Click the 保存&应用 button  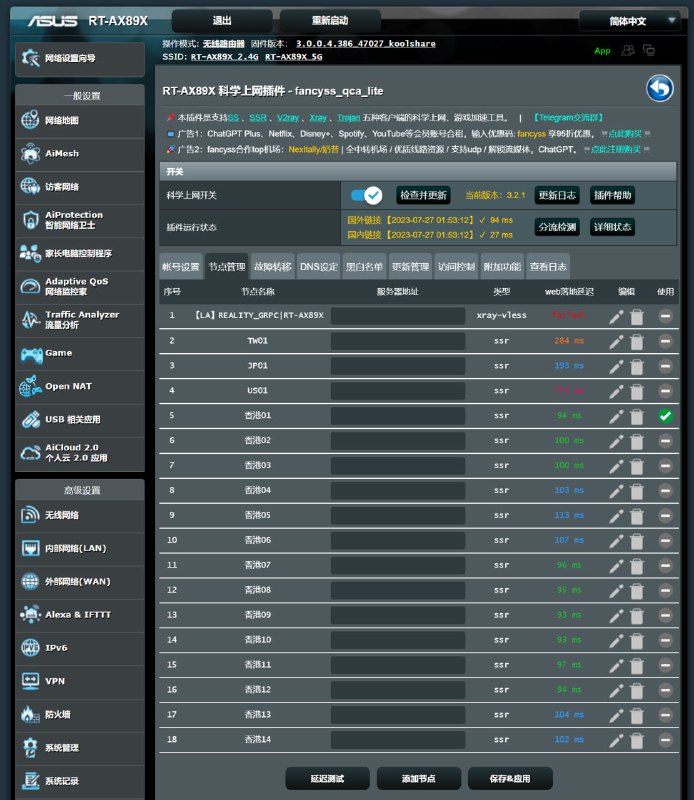[x=510, y=779]
